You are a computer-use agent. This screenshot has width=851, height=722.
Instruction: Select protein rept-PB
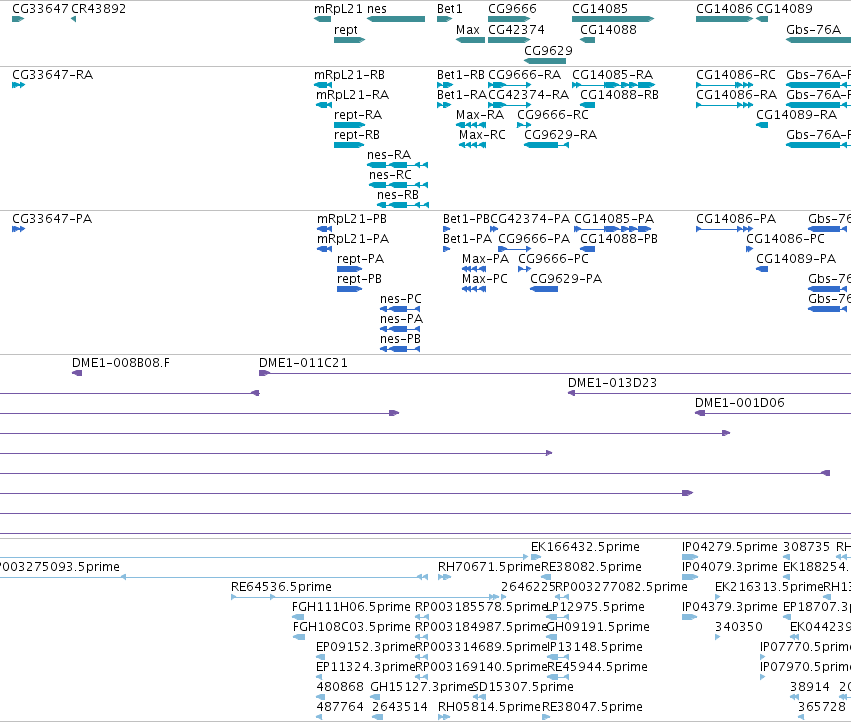[359, 279]
